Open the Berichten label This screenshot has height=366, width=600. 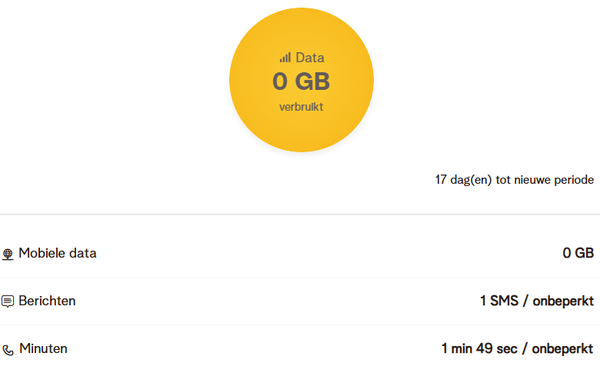point(47,301)
